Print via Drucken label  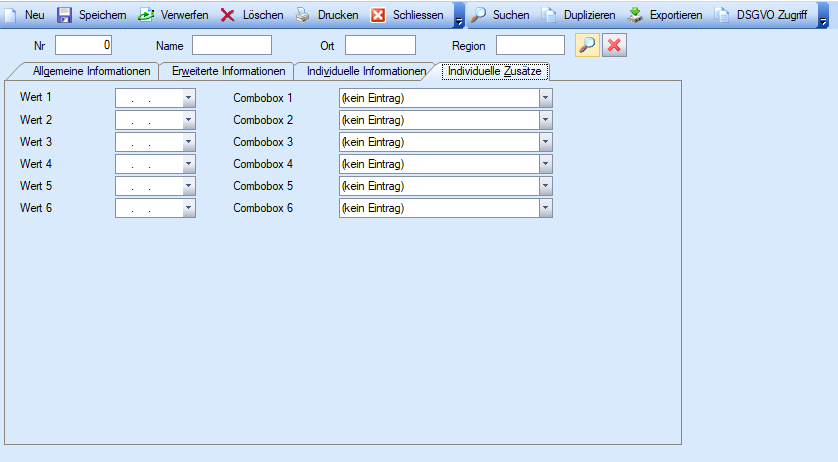pyautogui.click(x=338, y=15)
